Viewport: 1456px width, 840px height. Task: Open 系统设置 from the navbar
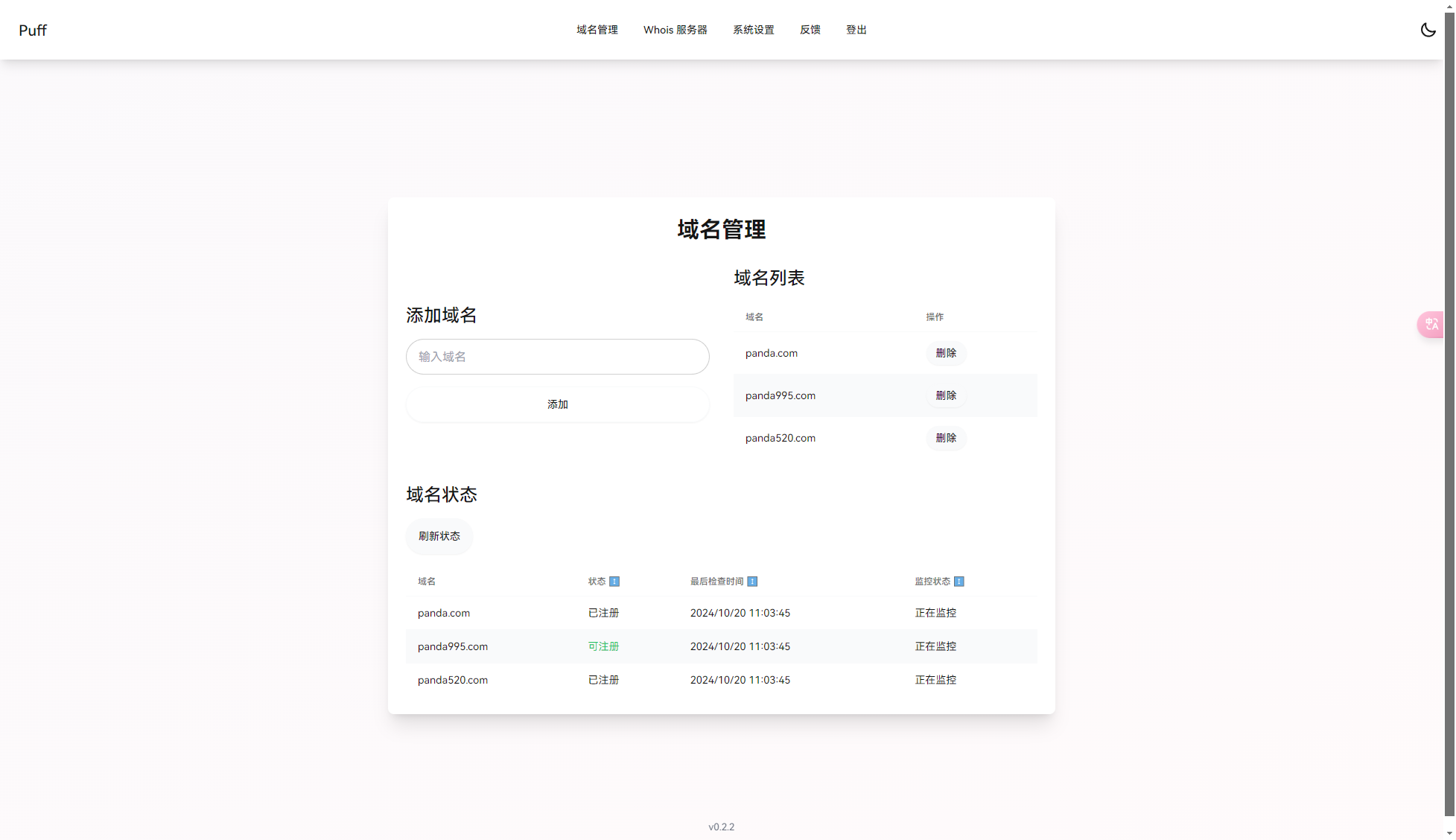[754, 30]
